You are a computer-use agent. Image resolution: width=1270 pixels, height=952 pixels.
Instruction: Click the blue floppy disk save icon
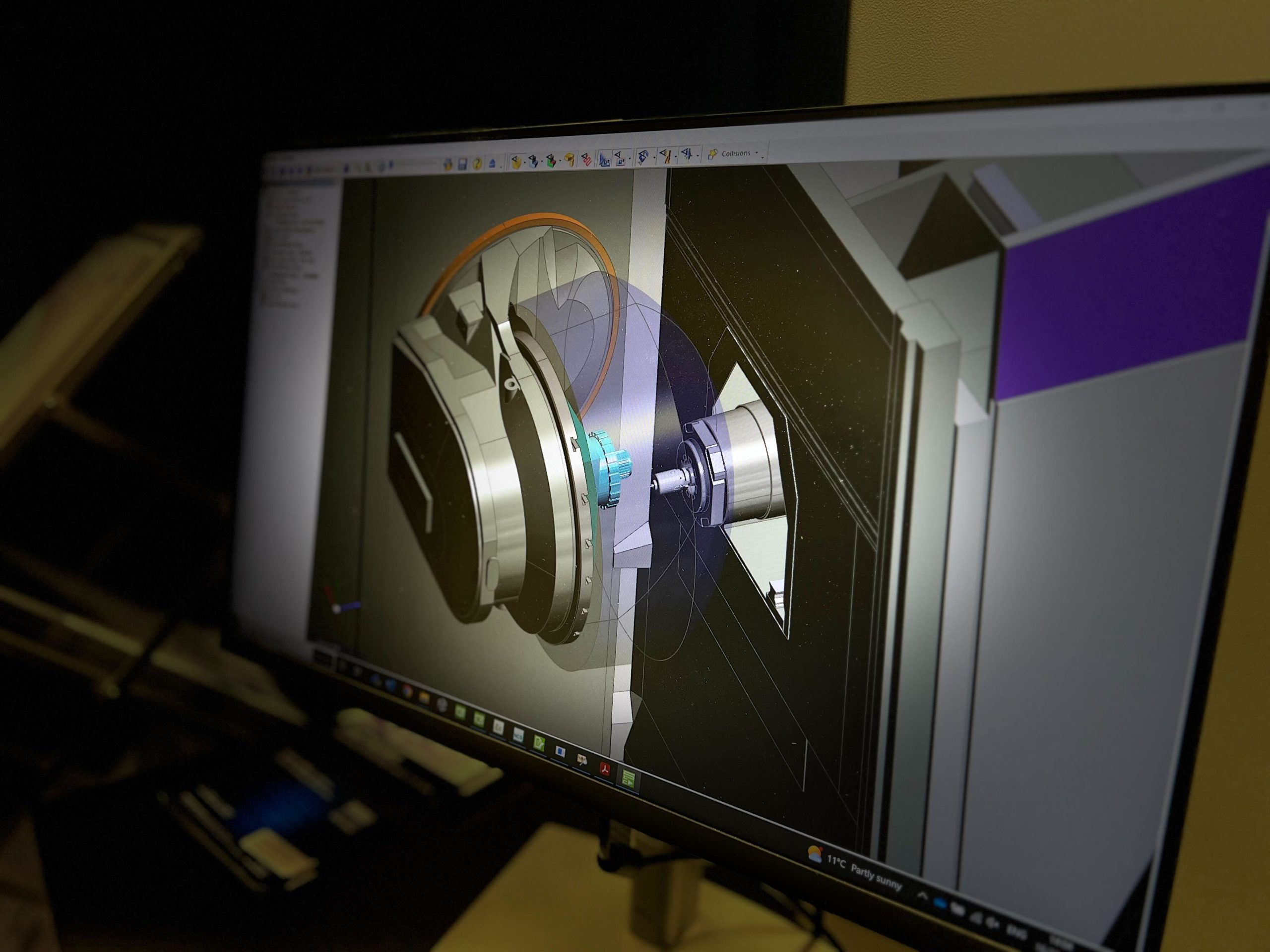(463, 165)
